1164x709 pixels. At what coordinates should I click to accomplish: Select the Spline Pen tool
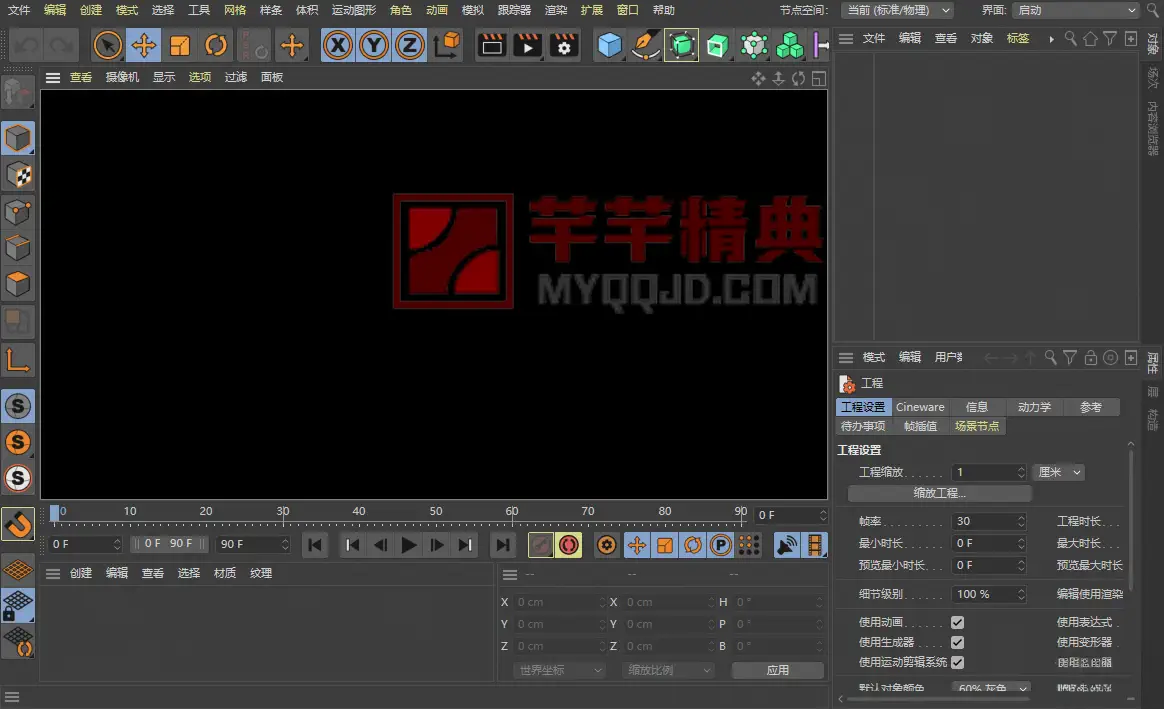[645, 45]
